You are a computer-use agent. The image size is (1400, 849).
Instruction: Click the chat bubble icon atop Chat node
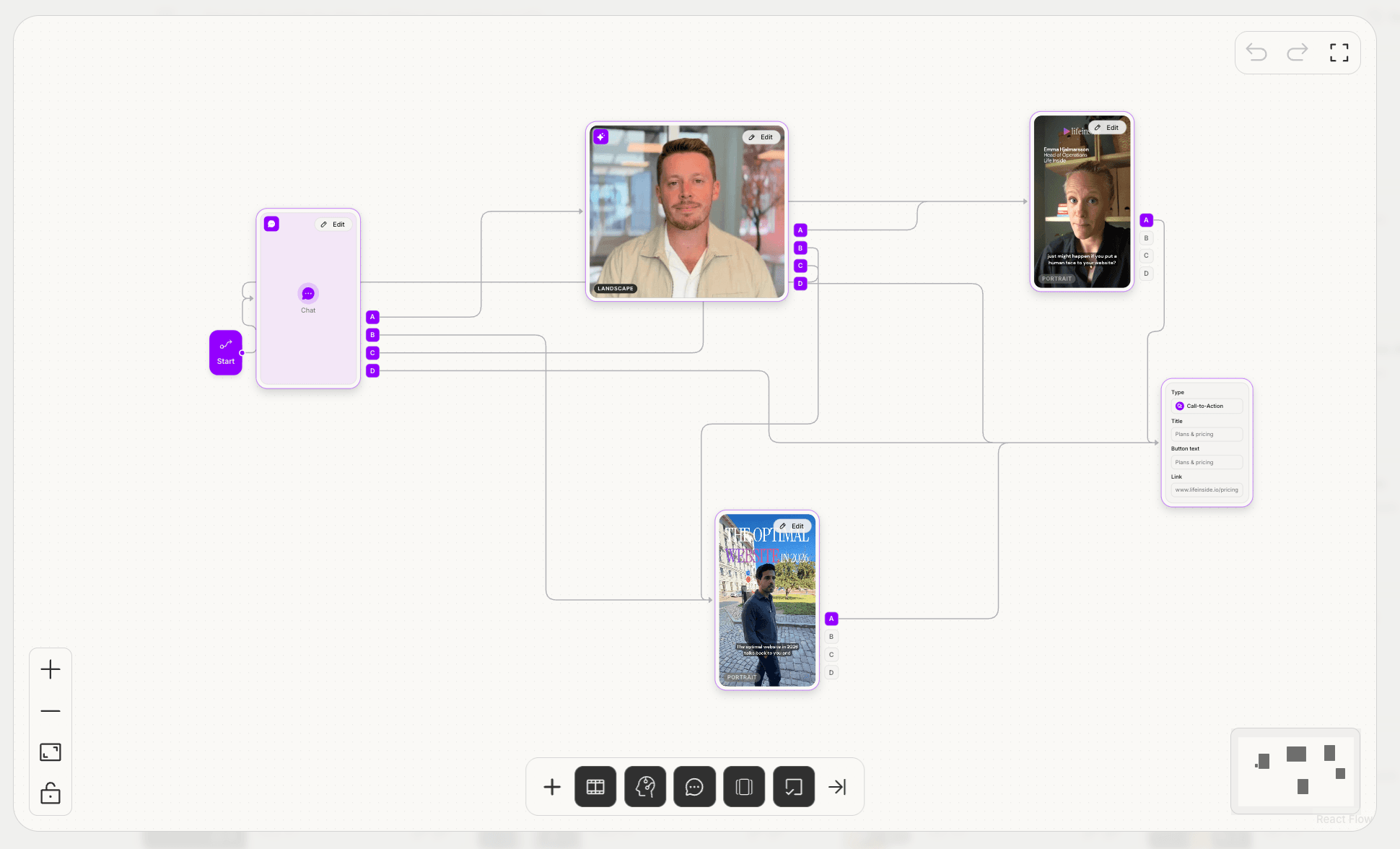pos(271,224)
